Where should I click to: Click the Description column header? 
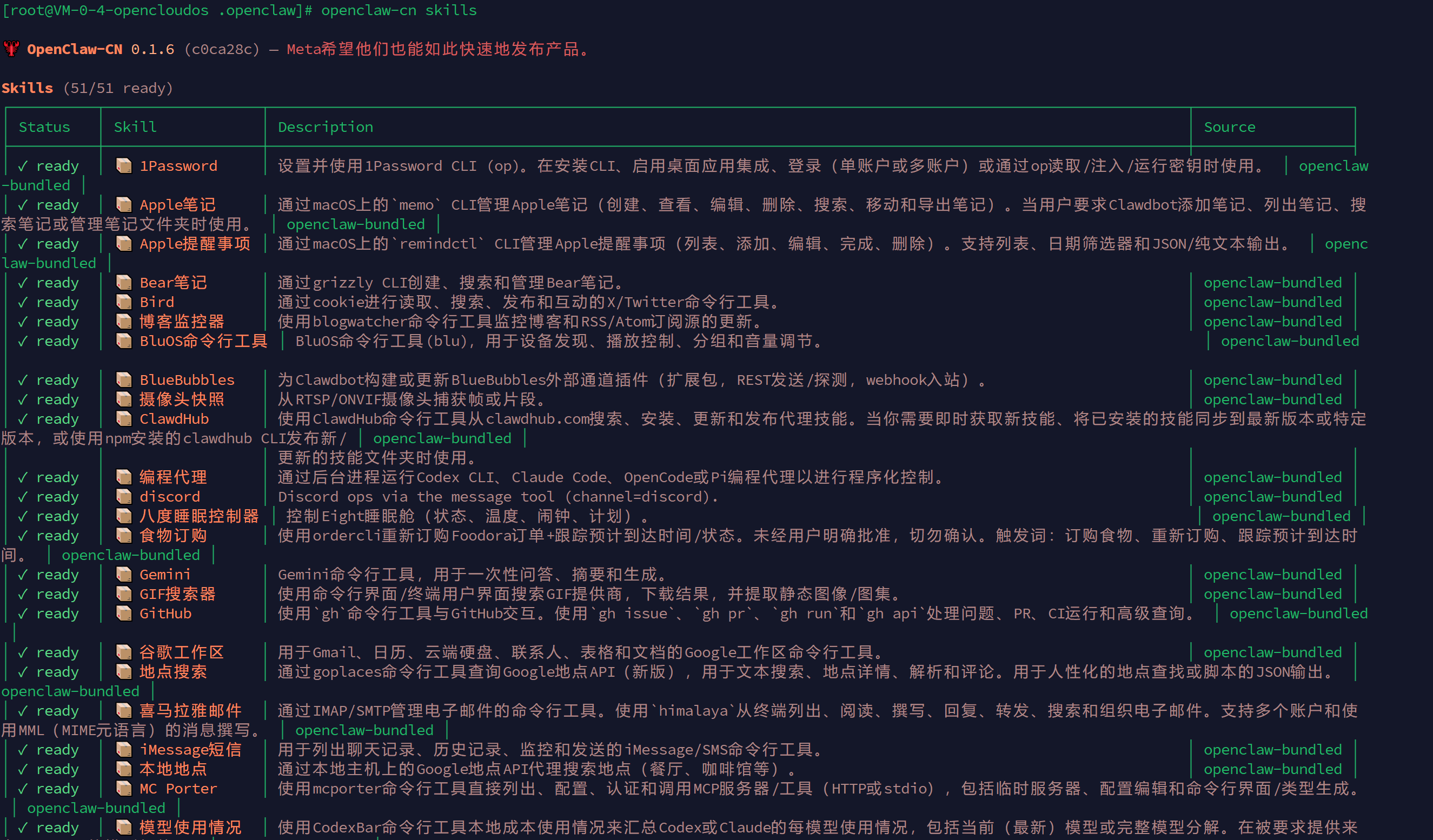coord(326,126)
